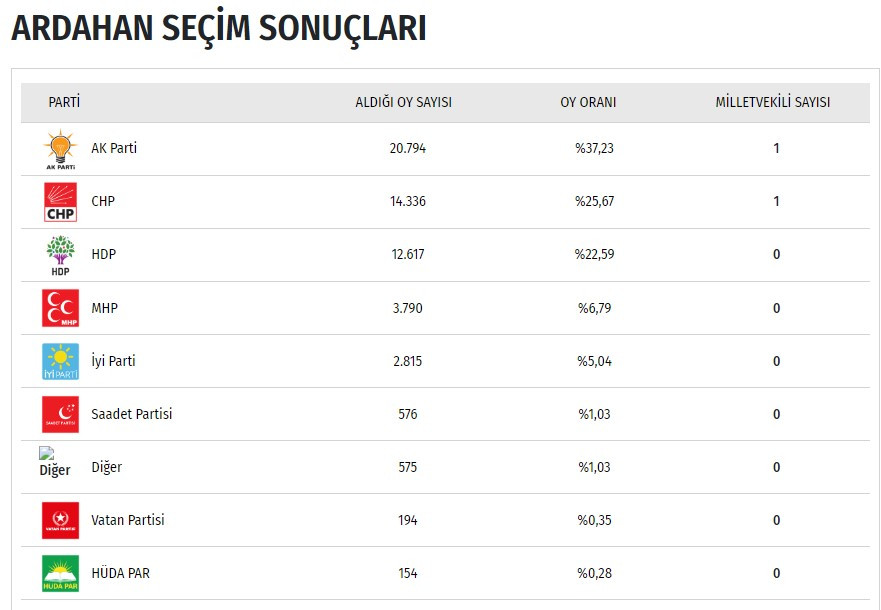Click the AK Parti vote count 20.794
The height and width of the screenshot is (610, 881).
(407, 148)
